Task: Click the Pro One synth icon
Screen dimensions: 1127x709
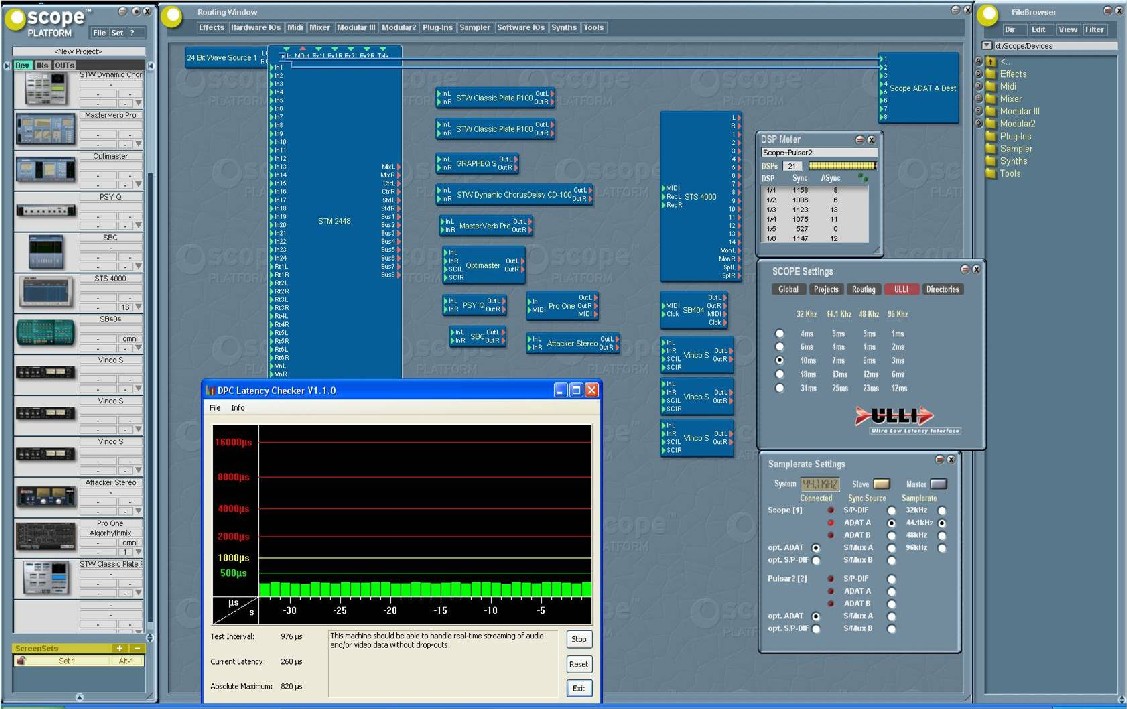Action: click(x=45, y=535)
